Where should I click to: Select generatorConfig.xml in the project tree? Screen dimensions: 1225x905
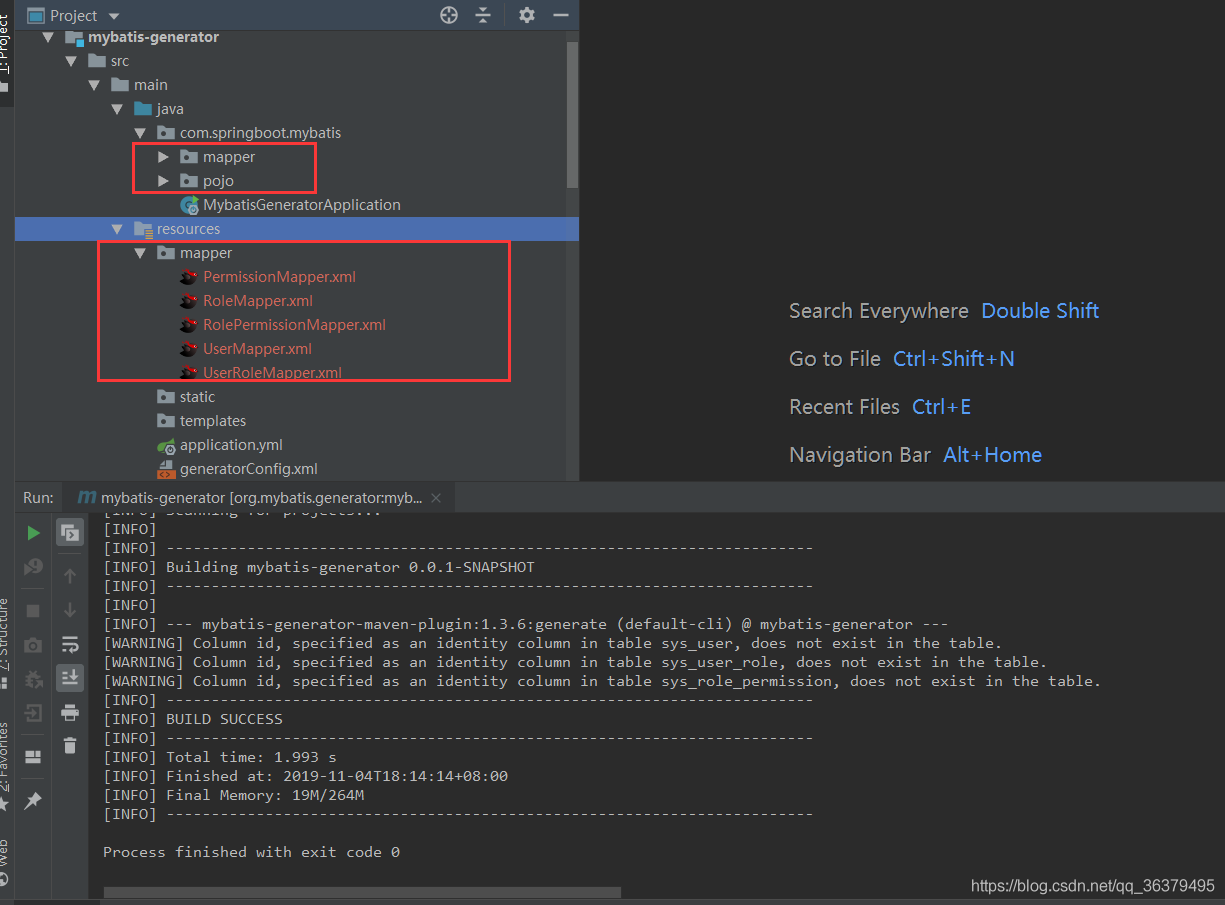tap(248, 469)
